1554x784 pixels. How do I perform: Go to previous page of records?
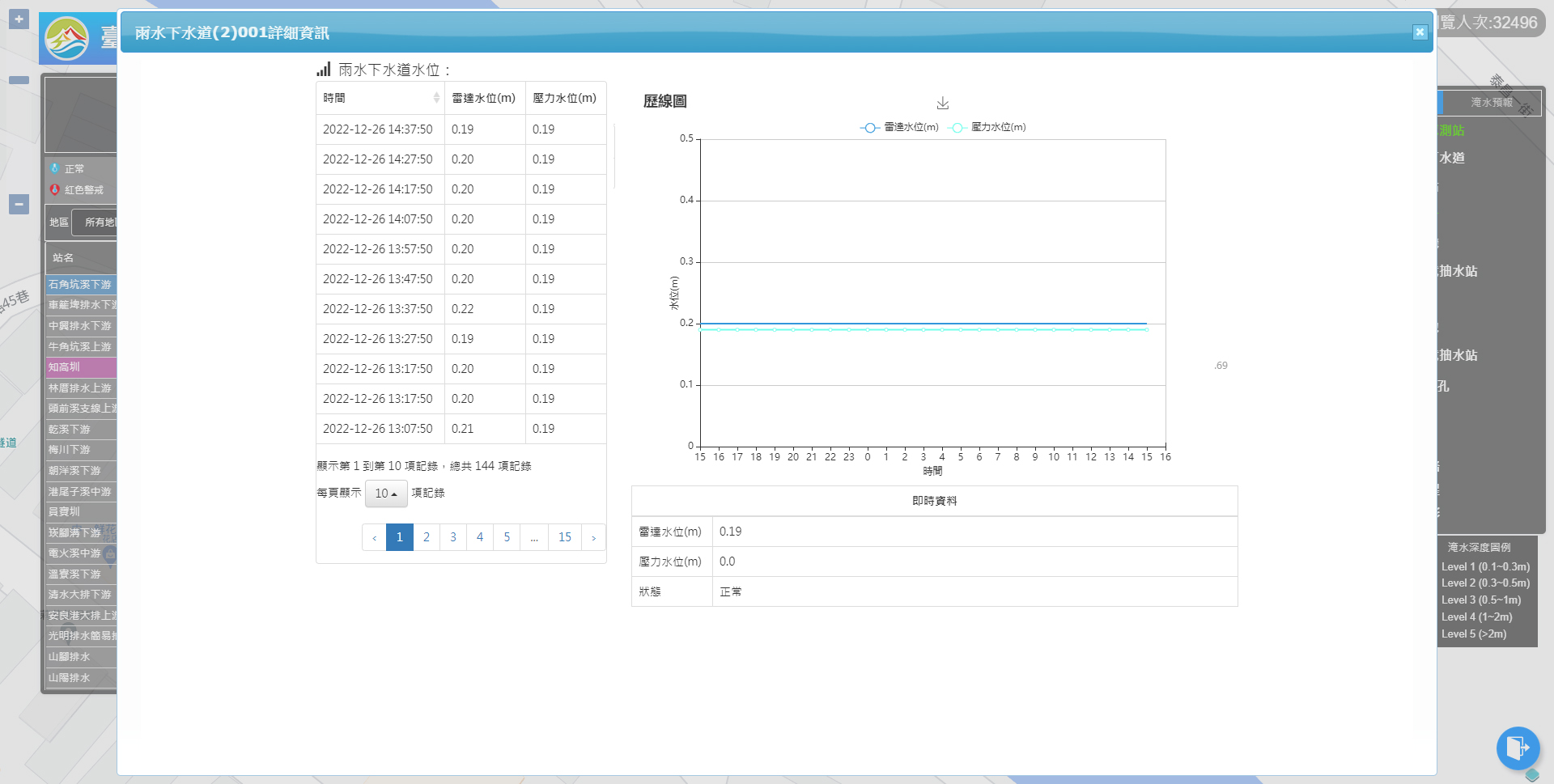click(374, 537)
